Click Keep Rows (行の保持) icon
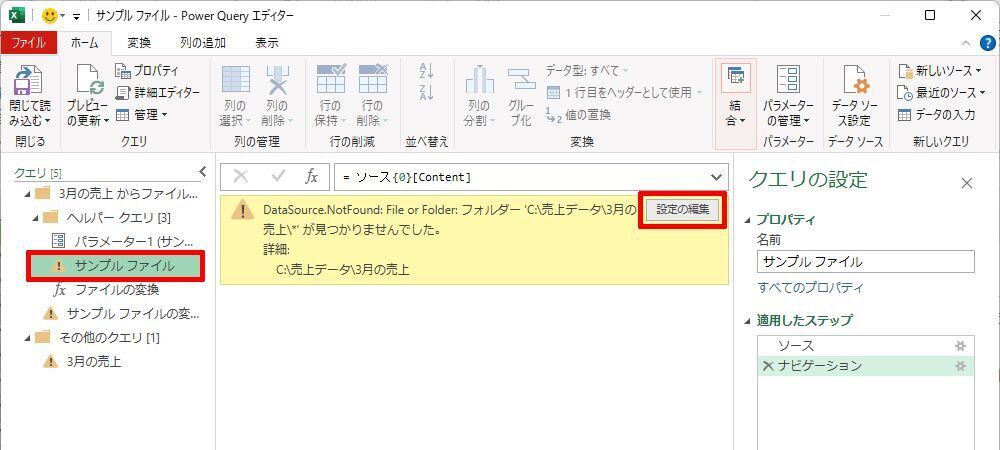Viewport: 1000px width, 450px height. (331, 79)
